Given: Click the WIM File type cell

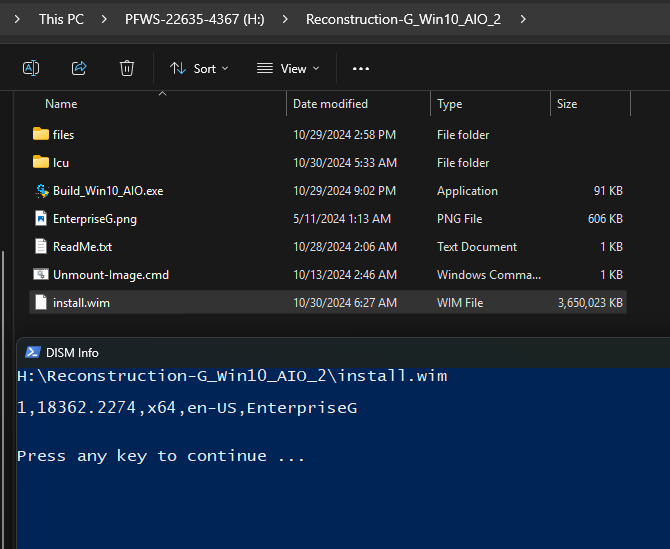Looking at the screenshot, I should 460,303.
